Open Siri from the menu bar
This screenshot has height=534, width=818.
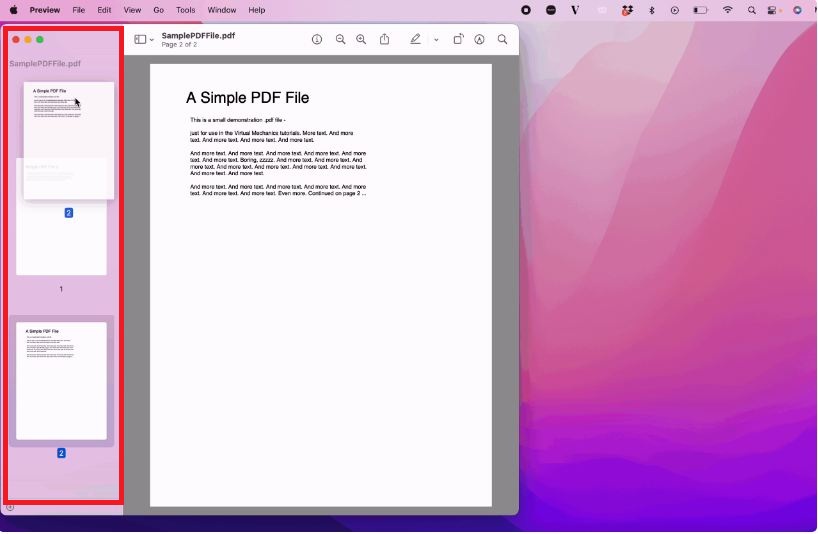click(797, 10)
